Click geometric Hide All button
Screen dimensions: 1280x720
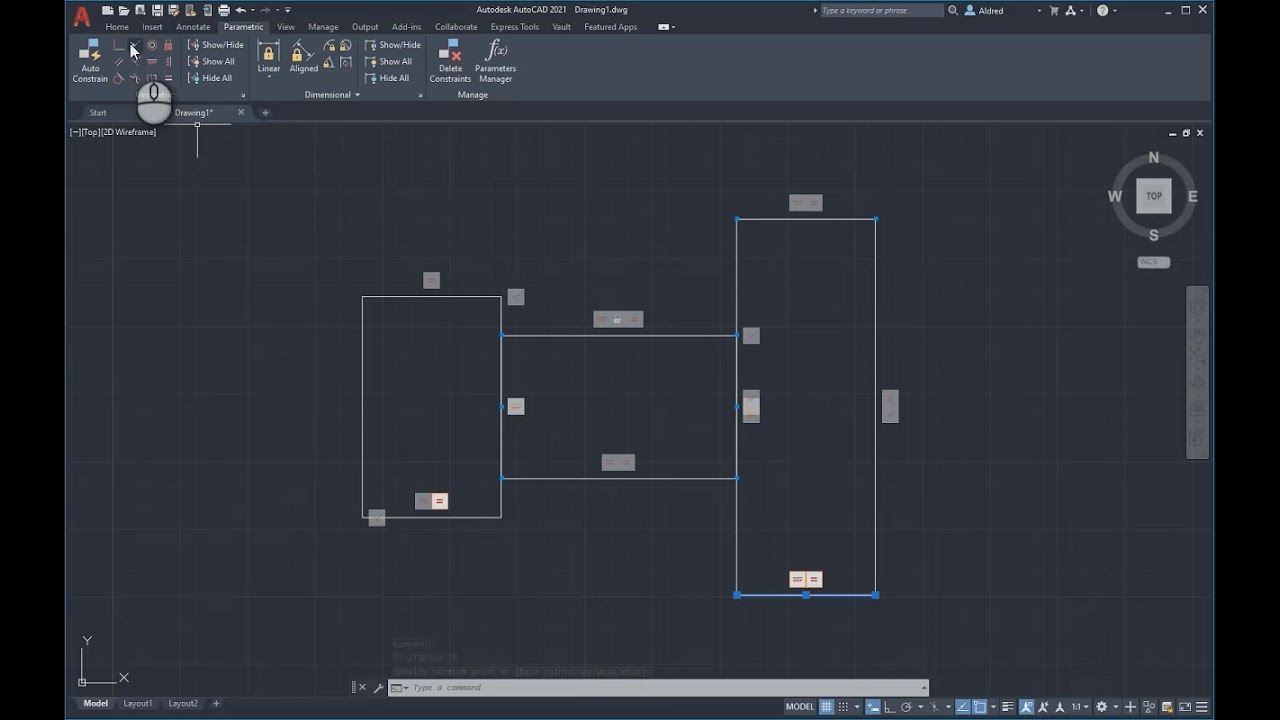pyautogui.click(x=210, y=78)
